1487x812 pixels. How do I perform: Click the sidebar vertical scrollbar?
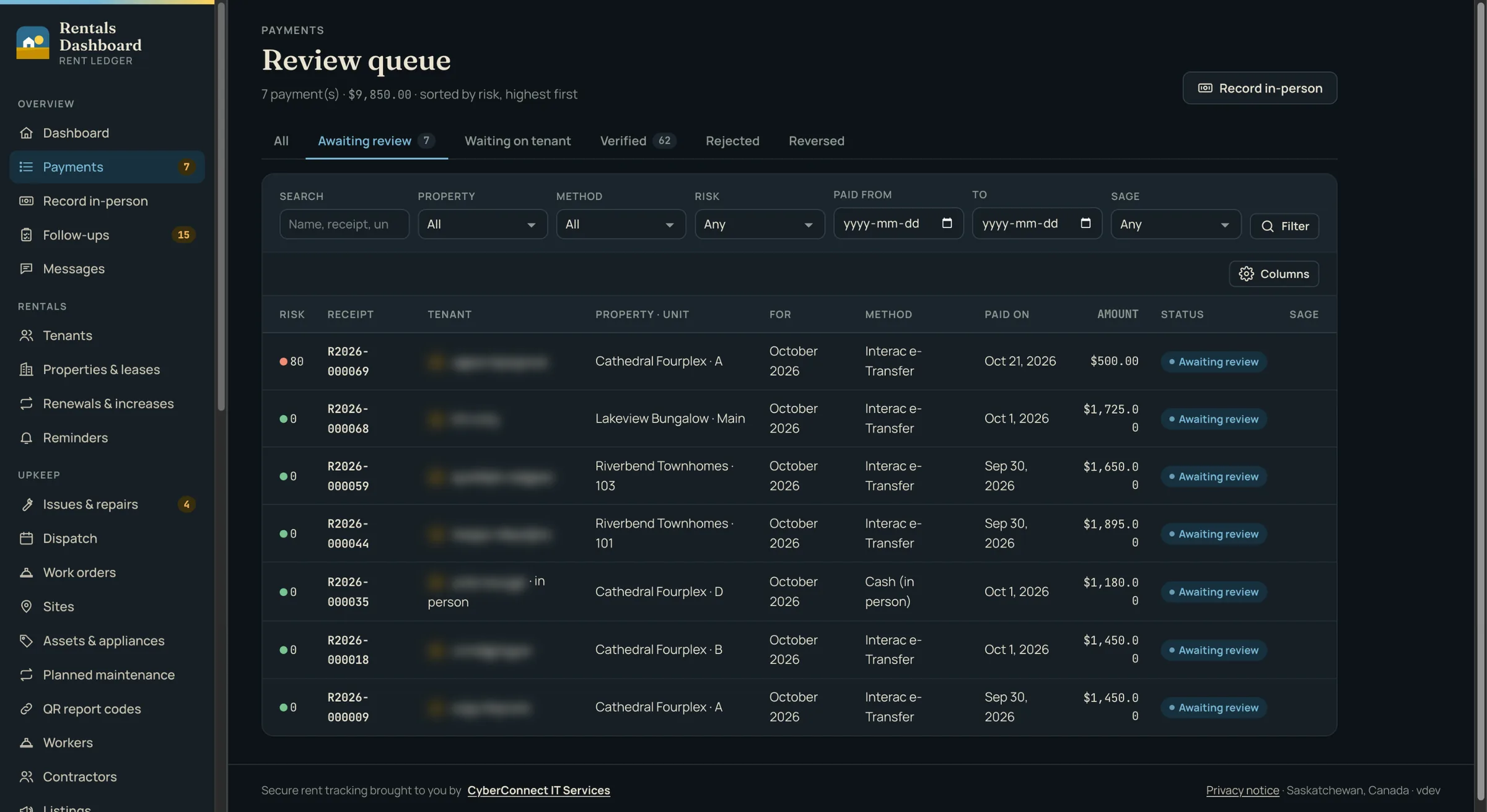[x=221, y=206]
